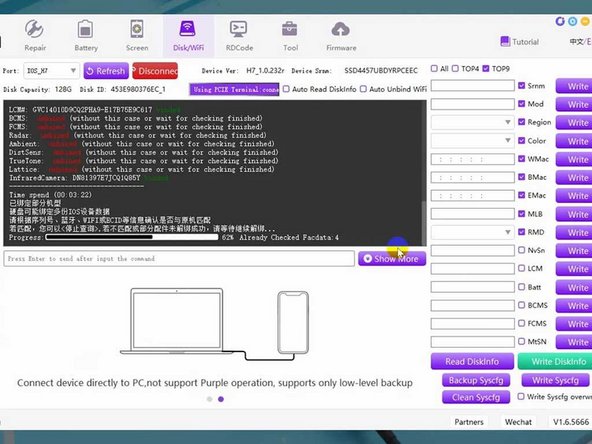592x444 pixels.
Task: Open the Firmware cloud upload icon
Action: pyautogui.click(x=341, y=29)
